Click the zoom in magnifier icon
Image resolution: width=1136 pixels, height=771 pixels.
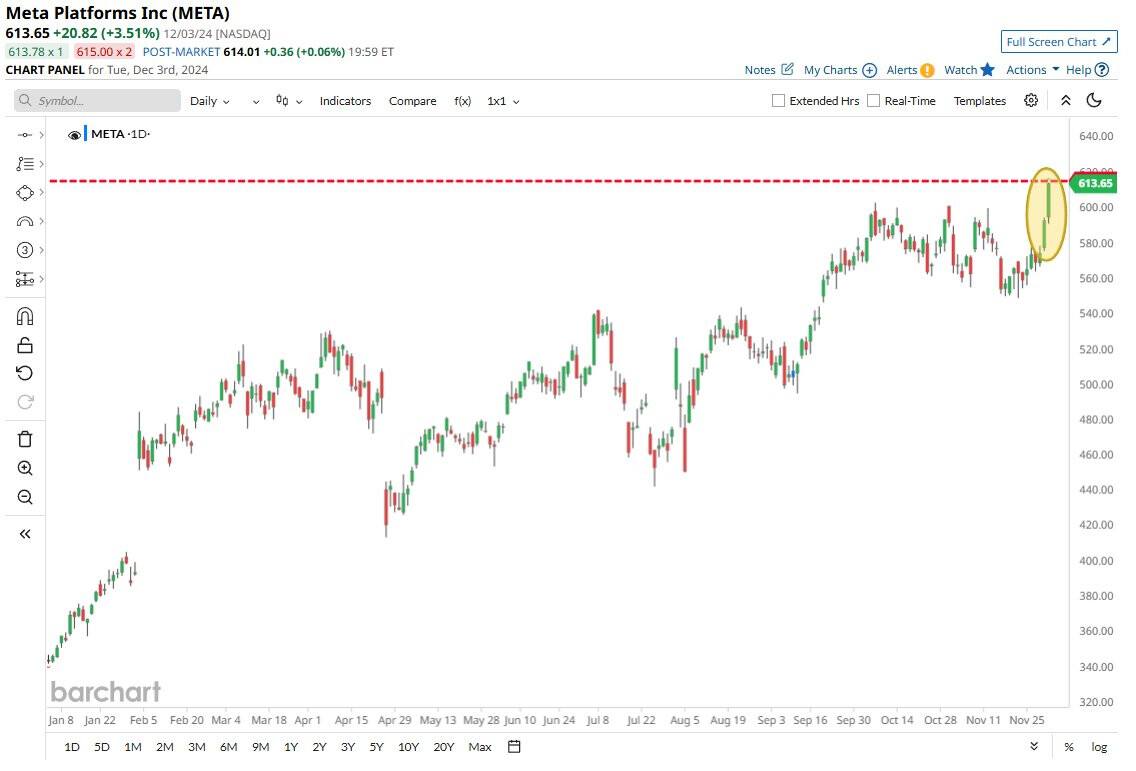tap(25, 468)
